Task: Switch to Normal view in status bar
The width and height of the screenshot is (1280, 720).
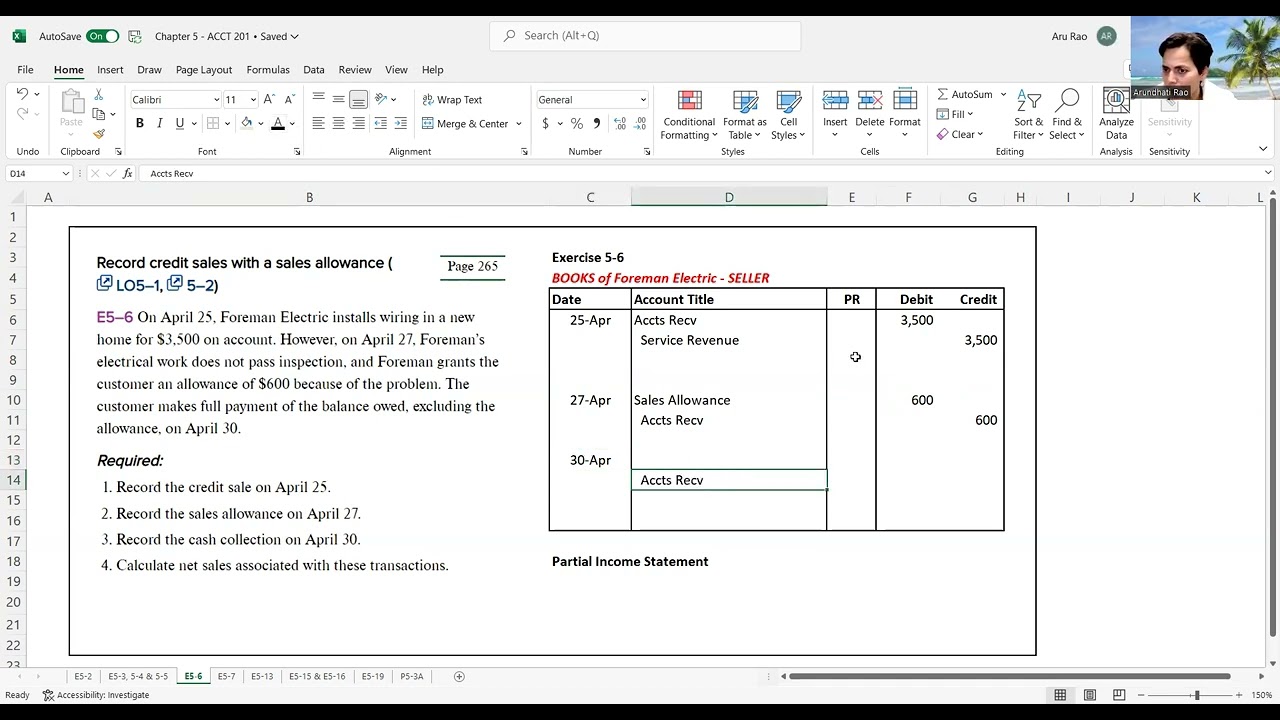Action: [1060, 695]
